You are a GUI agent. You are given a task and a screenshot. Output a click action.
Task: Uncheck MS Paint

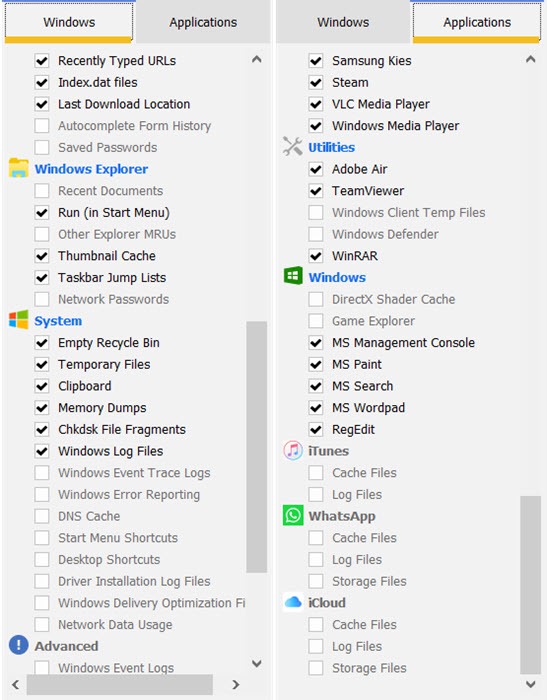(316, 364)
